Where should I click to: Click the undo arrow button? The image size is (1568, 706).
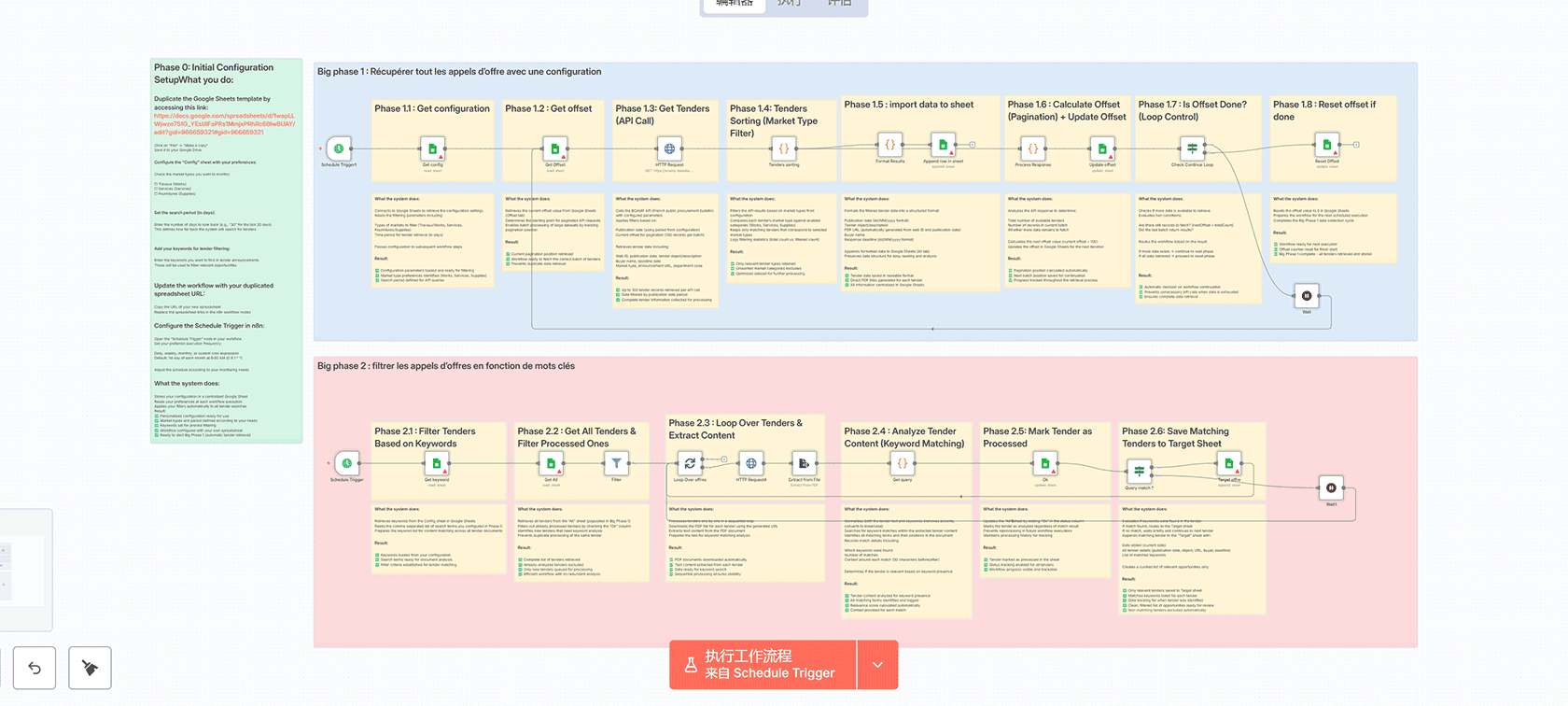point(35,668)
